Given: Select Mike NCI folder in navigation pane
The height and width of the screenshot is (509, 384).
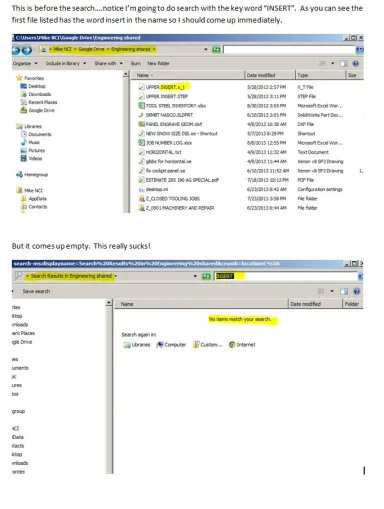Looking at the screenshot, I should (29, 190).
